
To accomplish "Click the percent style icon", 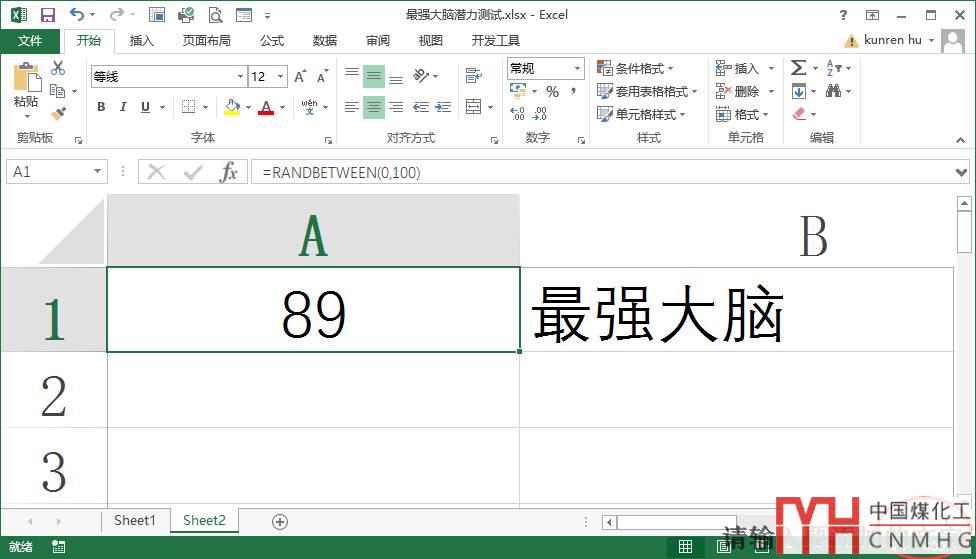I will [552, 91].
